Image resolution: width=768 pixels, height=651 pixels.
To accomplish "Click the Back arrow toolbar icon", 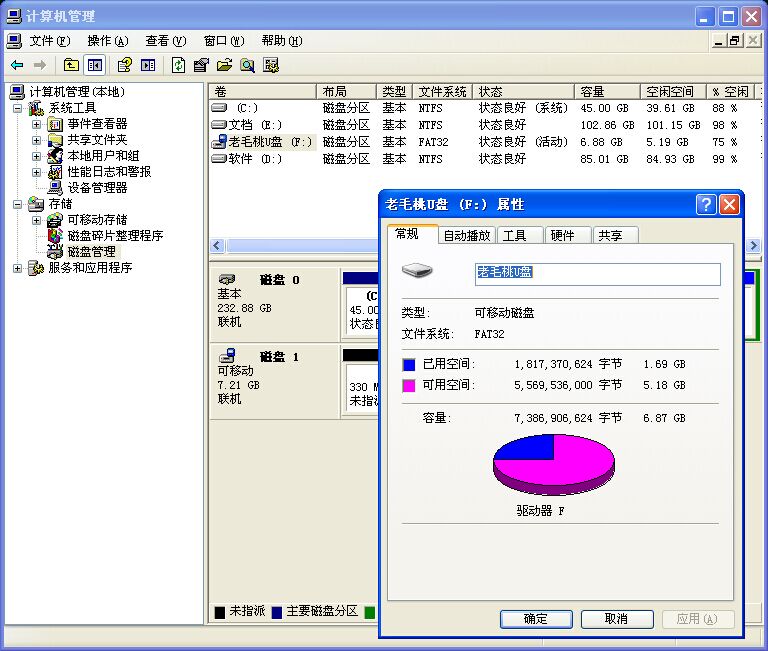I will (17, 65).
